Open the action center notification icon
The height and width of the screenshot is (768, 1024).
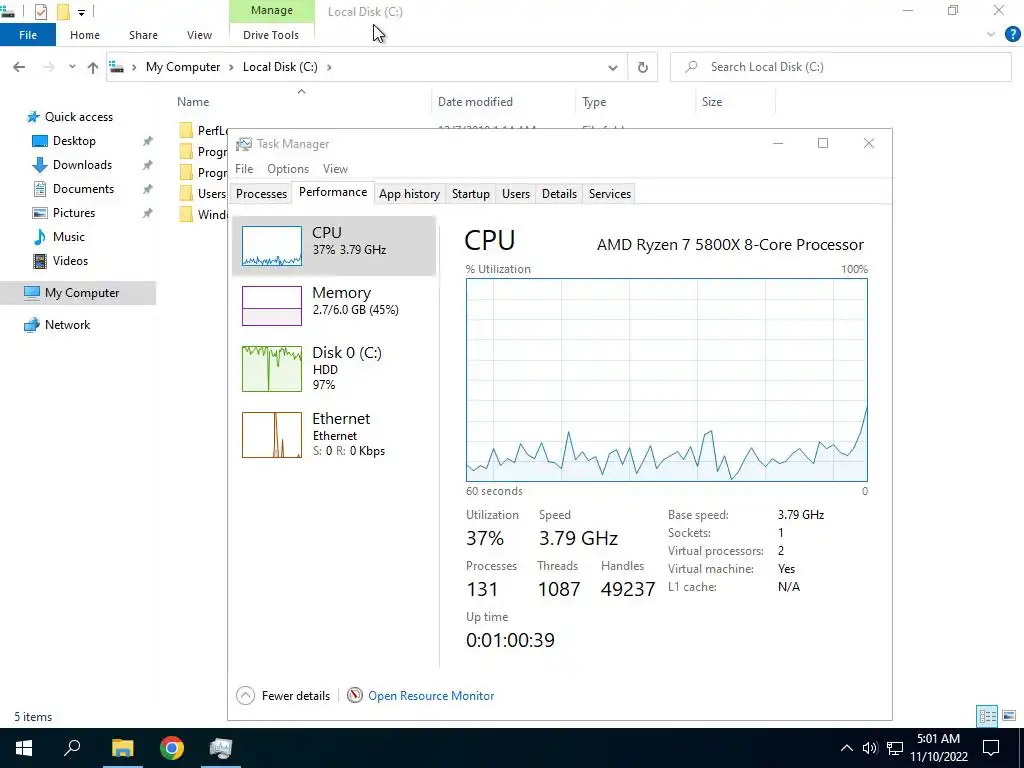[991, 748]
